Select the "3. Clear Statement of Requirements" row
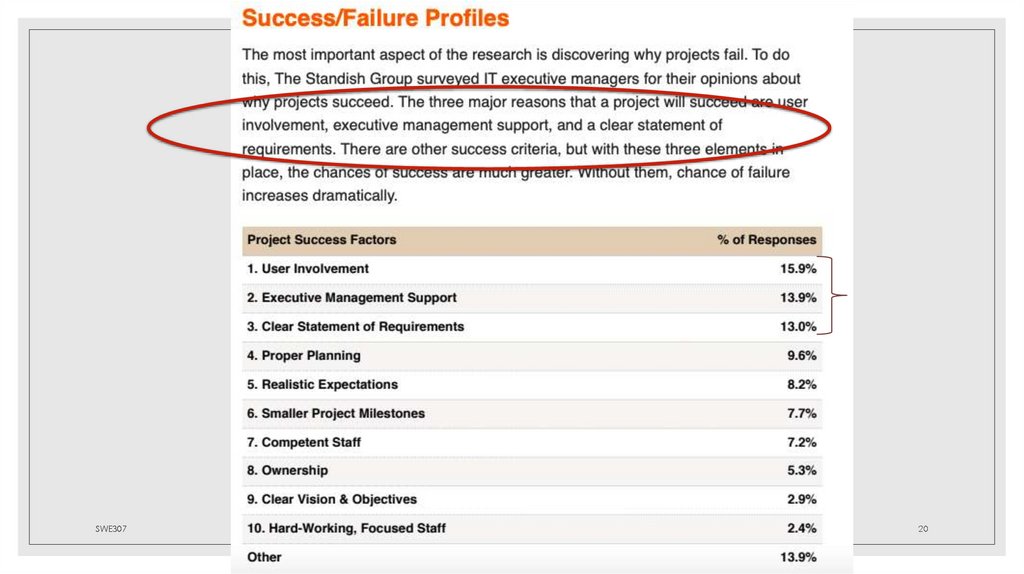This screenshot has width=1024, height=574. pos(355,327)
